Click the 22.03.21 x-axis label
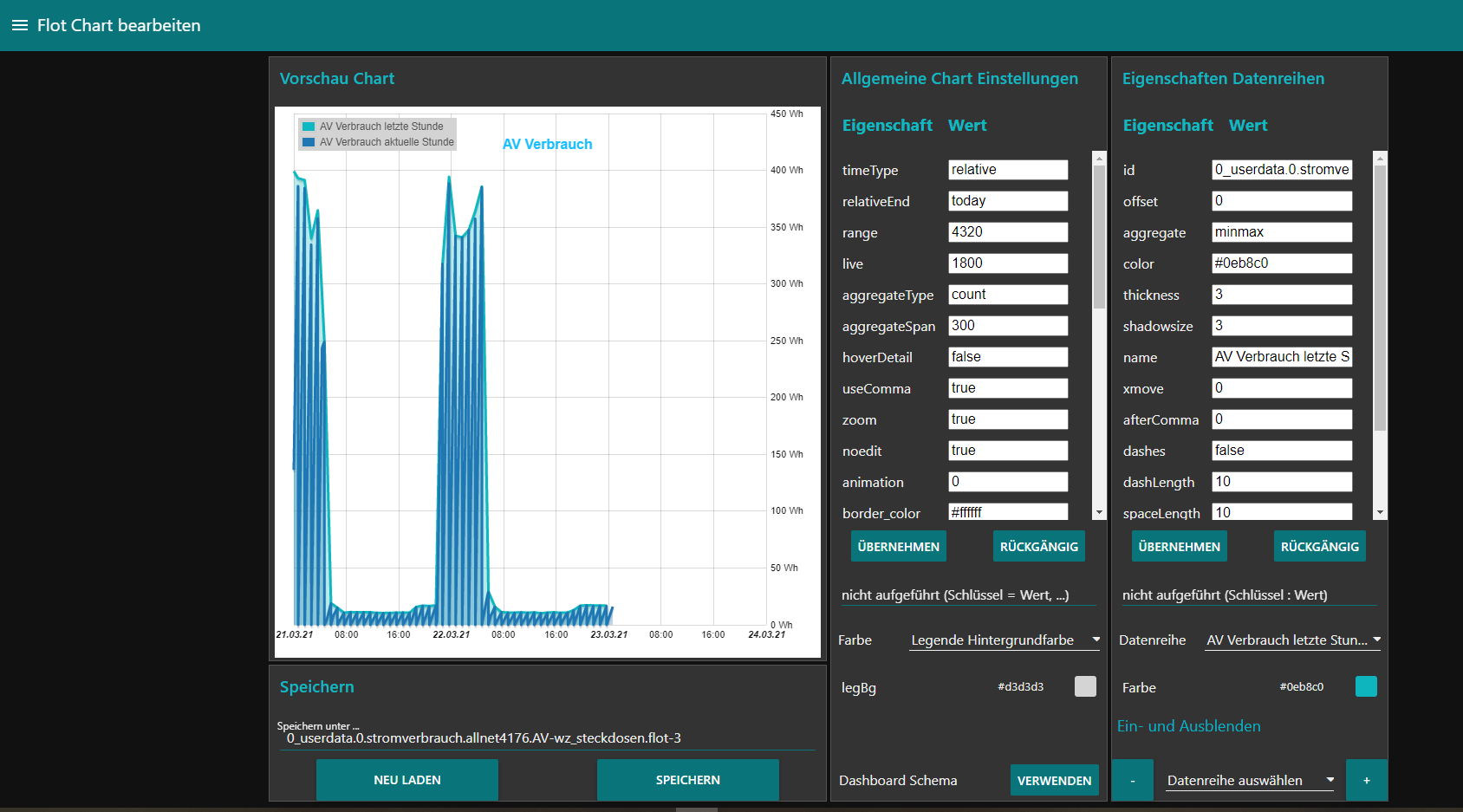1463x812 pixels. pyautogui.click(x=452, y=634)
